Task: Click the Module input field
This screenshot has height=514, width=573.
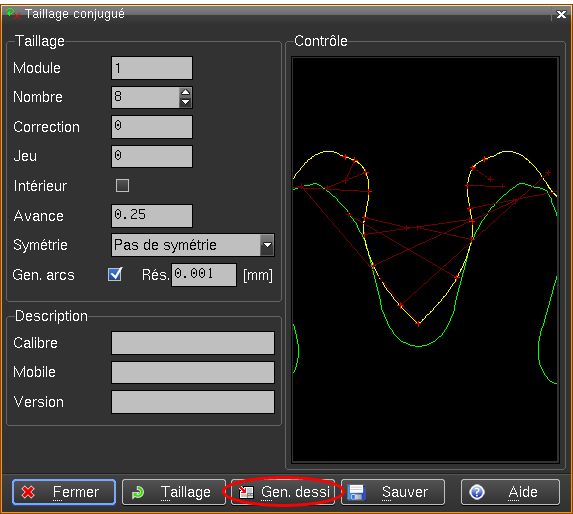Action: click(152, 68)
